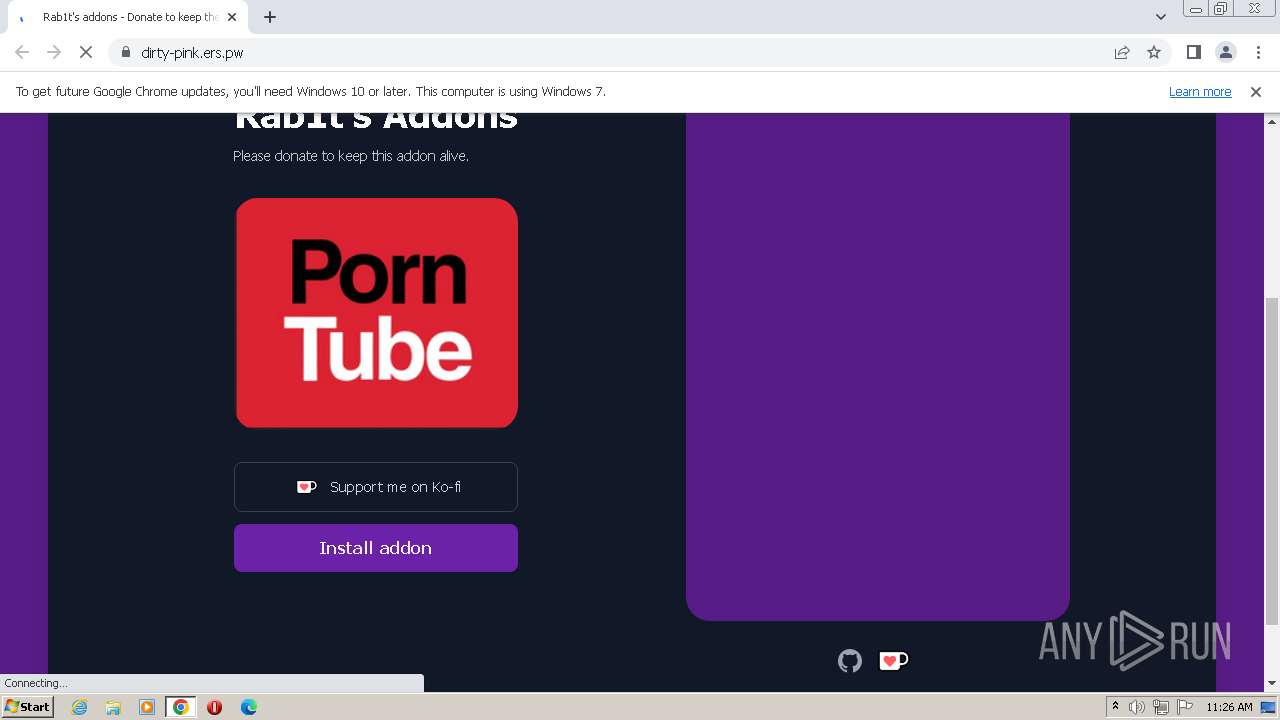The image size is (1280, 720).
Task: Open a new tab with the plus button
Action: pyautogui.click(x=270, y=17)
